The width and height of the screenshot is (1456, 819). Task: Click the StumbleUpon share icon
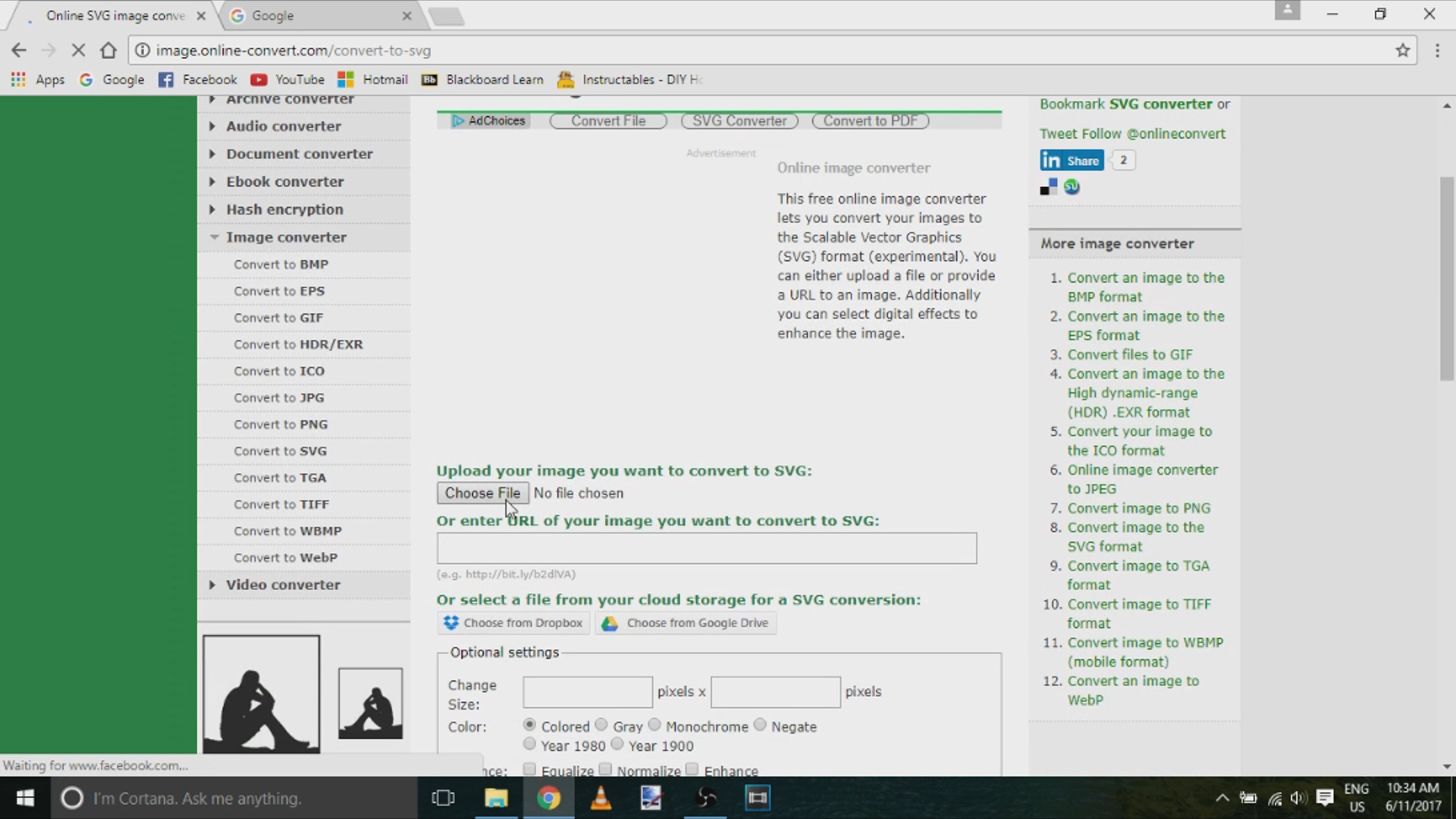[x=1072, y=187]
